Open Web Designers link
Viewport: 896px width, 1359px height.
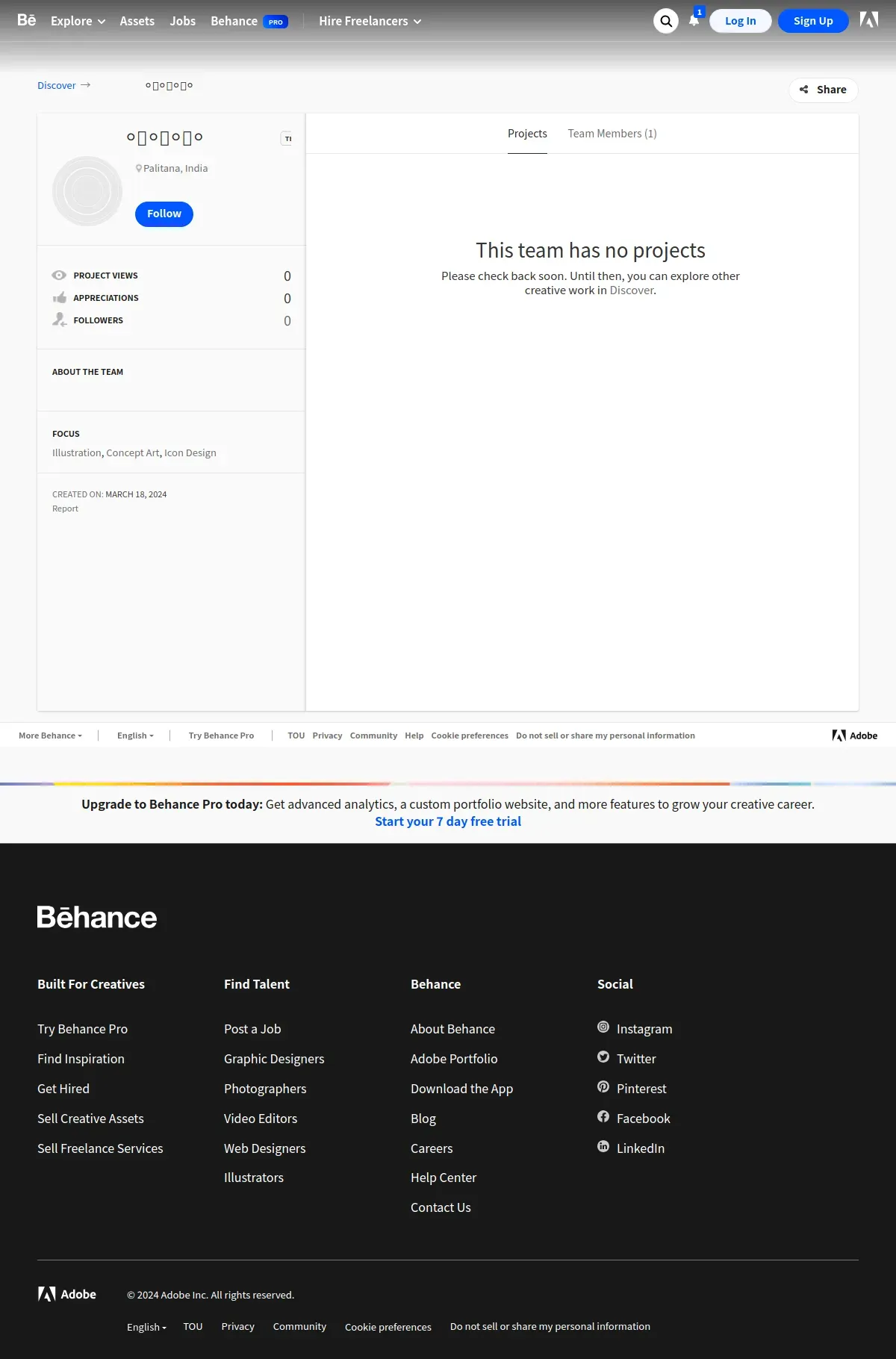pos(265,1148)
